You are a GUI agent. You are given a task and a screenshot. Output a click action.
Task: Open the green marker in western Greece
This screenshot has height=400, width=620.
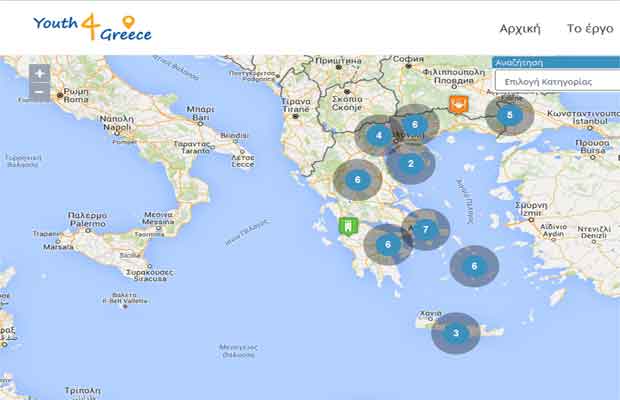pyautogui.click(x=348, y=227)
